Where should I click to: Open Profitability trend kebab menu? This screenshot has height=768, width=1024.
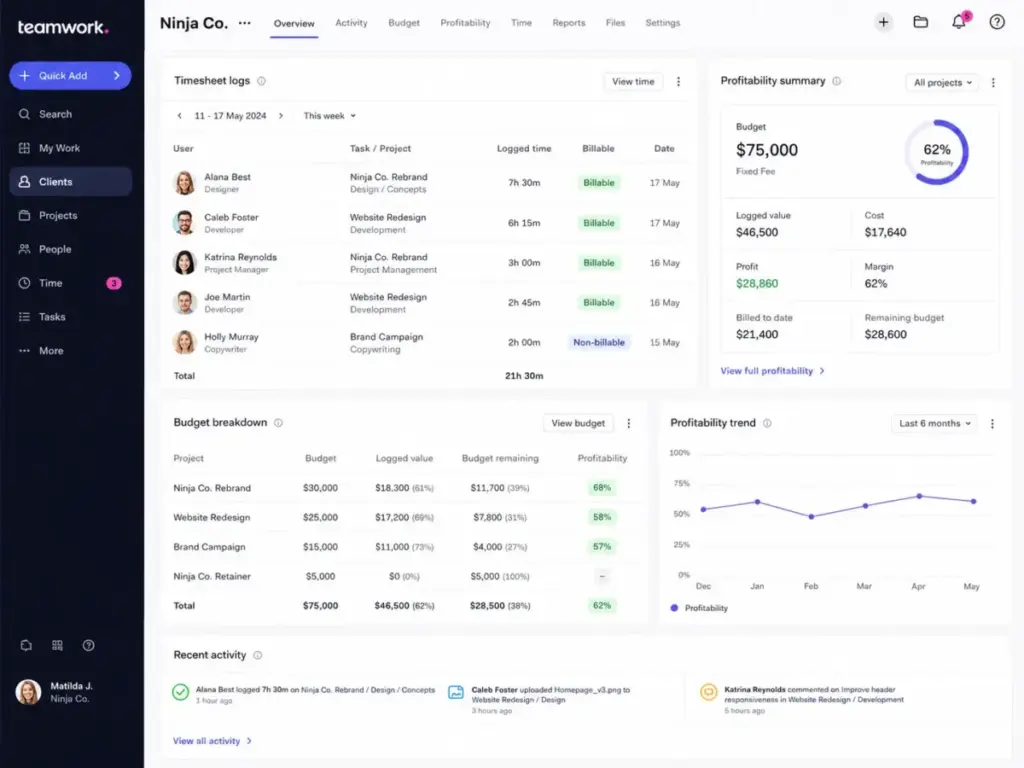tap(992, 423)
